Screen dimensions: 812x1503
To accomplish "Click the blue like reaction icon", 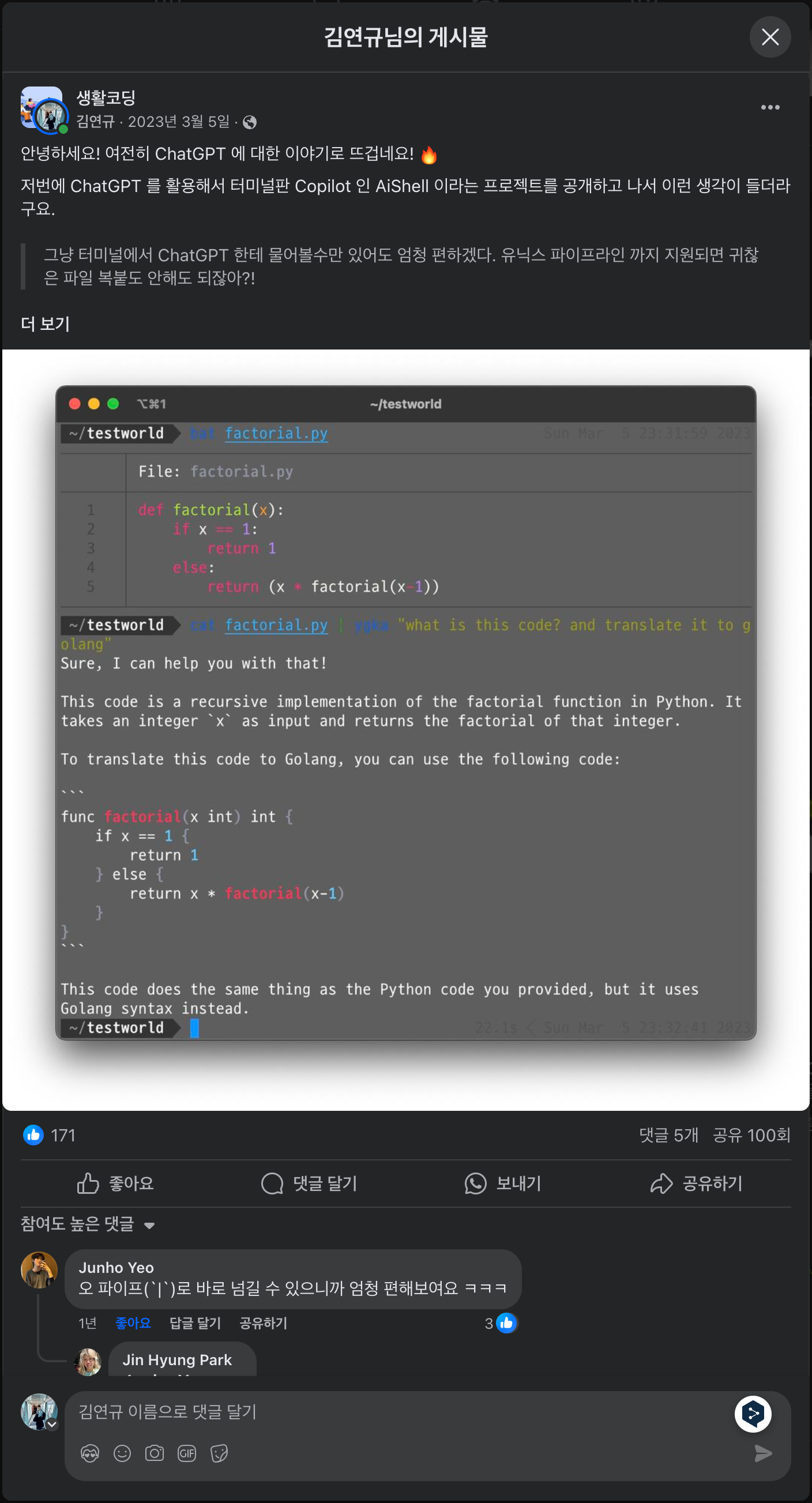I will tap(33, 1134).
